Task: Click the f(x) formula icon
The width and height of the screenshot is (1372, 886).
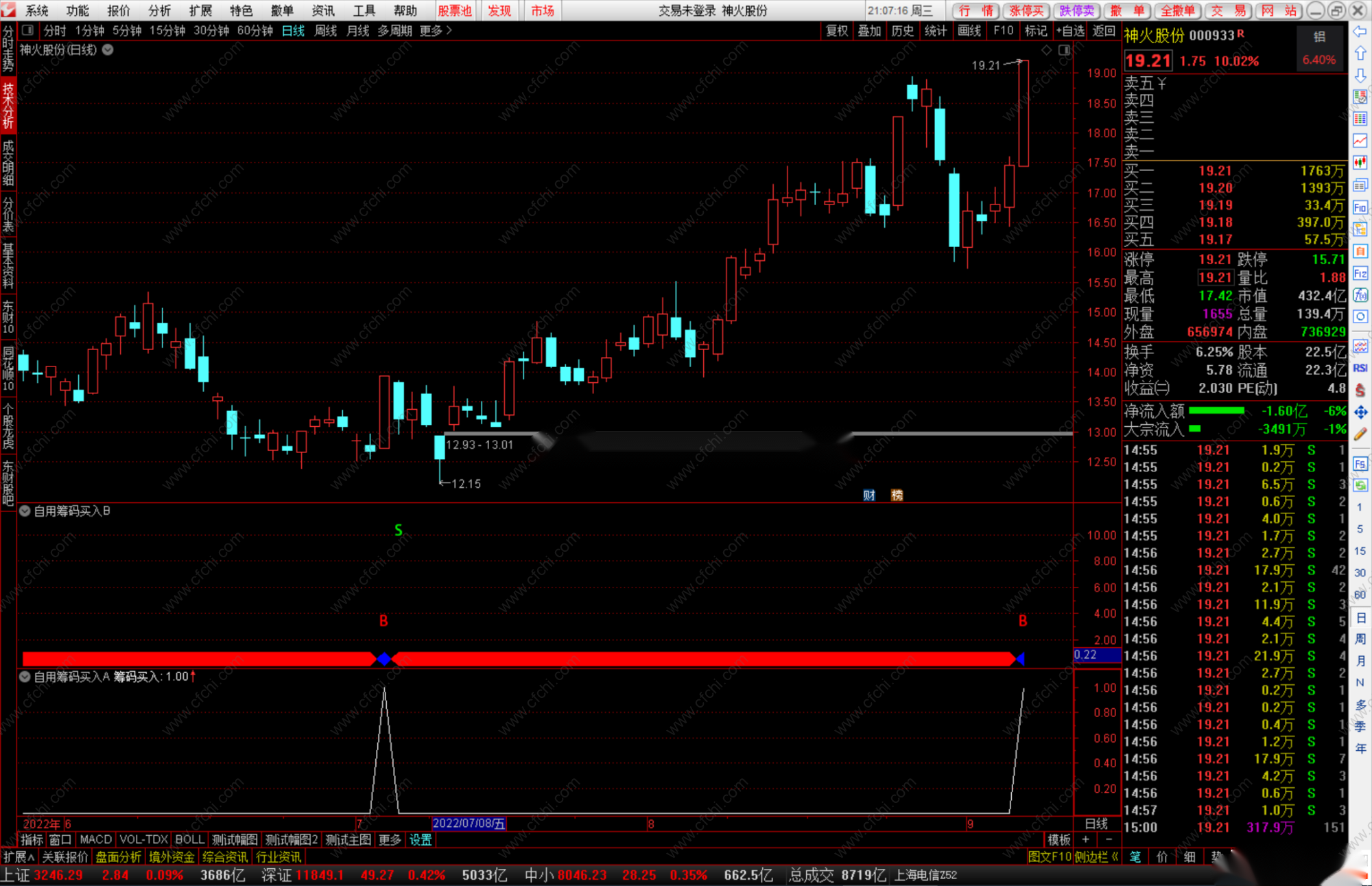Action: 1360,295
